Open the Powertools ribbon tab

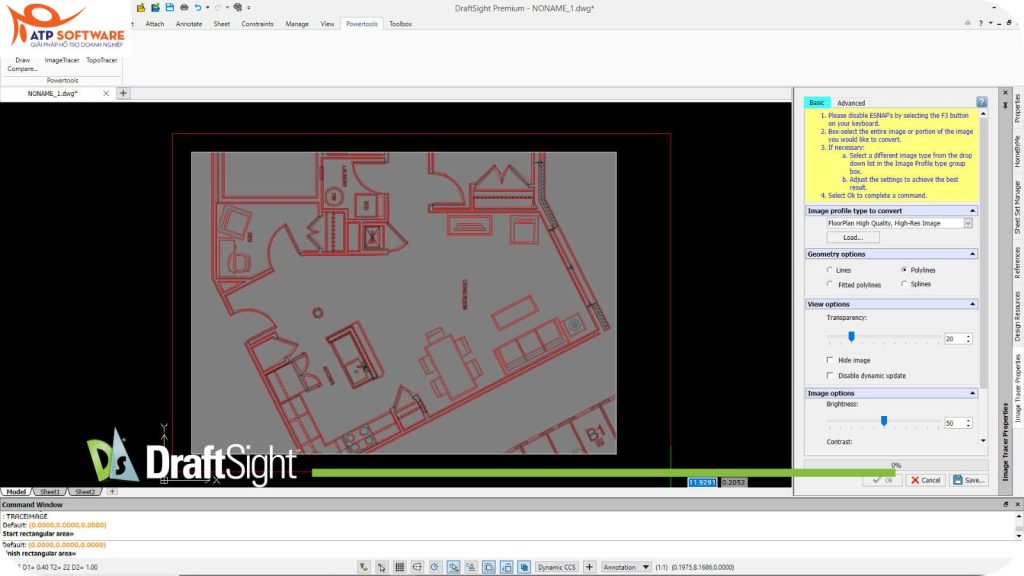point(361,23)
